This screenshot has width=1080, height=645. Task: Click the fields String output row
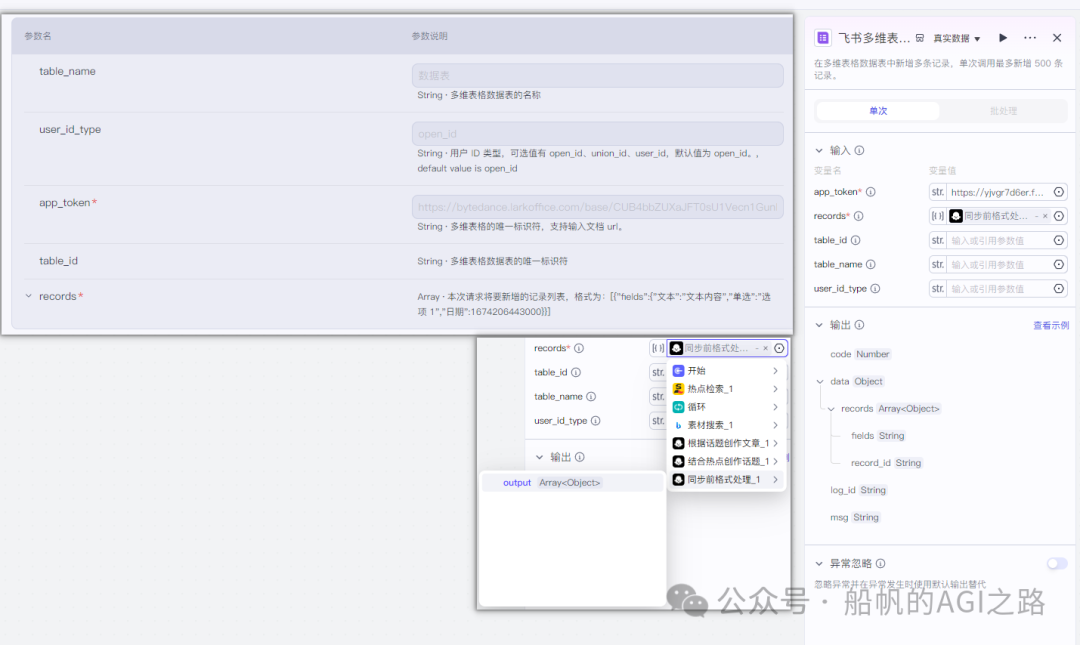click(x=878, y=436)
